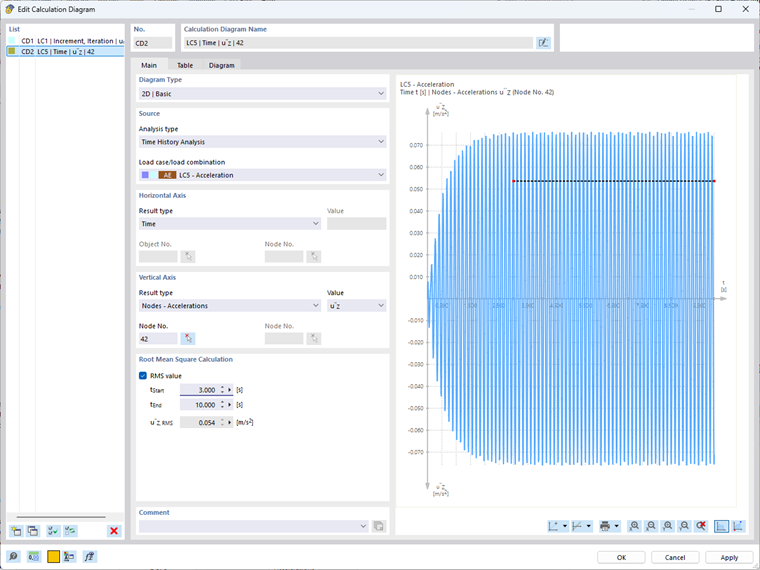Print the diagram
The height and width of the screenshot is (570, 760).
click(x=605, y=526)
